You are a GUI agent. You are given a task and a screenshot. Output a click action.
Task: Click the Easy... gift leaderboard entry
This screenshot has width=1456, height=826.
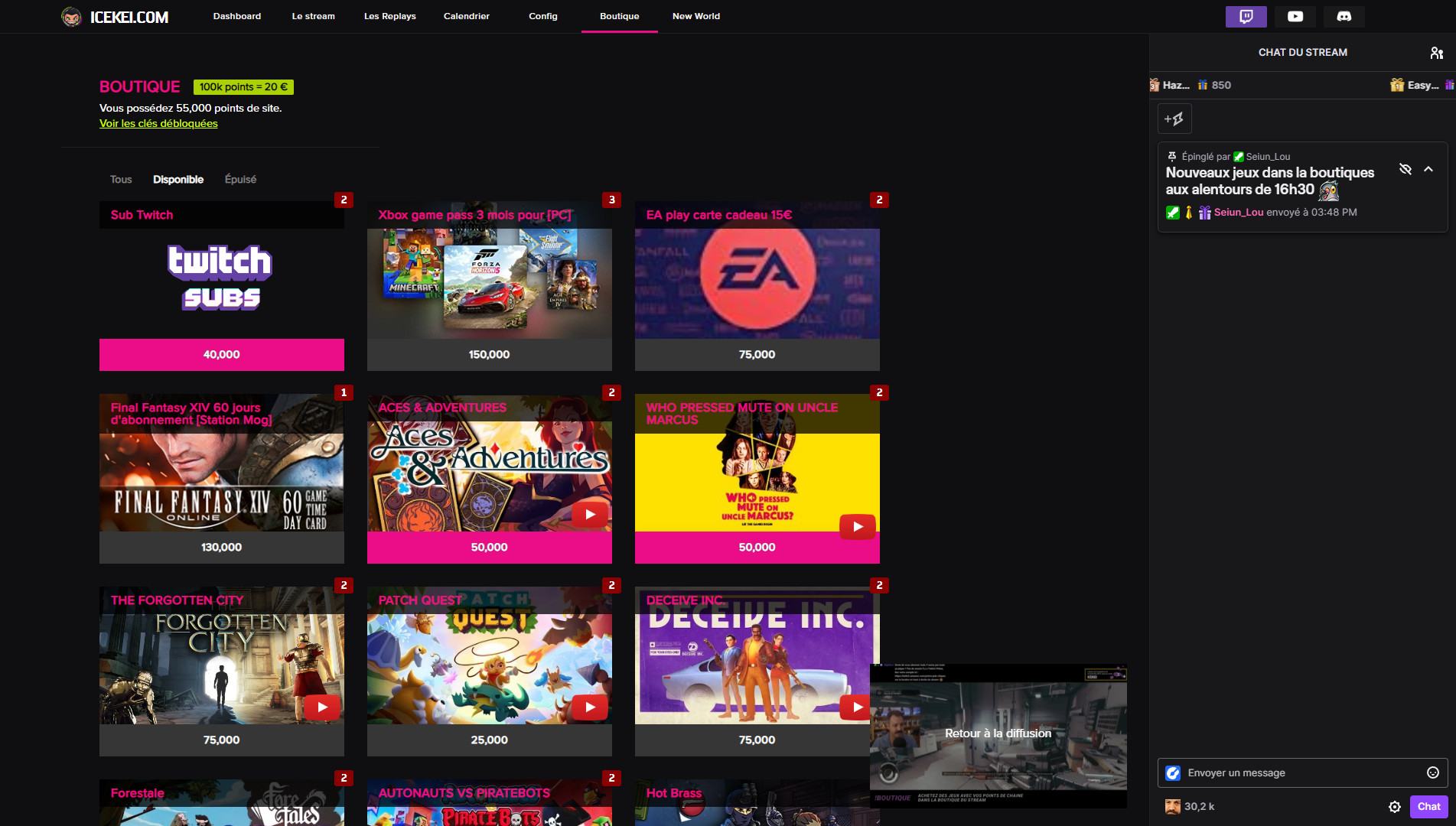pyautogui.click(x=1422, y=85)
